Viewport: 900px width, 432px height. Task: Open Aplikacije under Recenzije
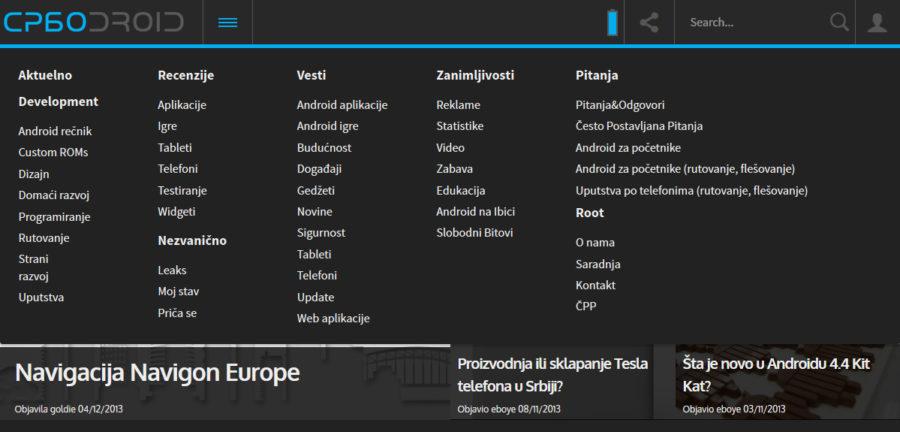[182, 105]
